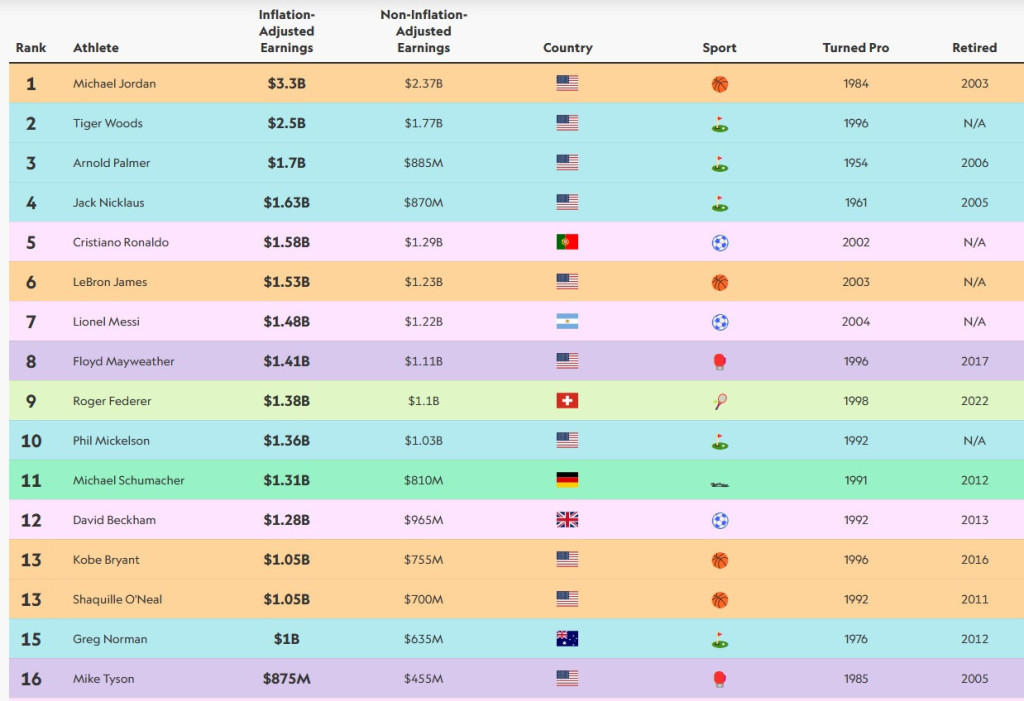Click the Switzerland flag in Roger Federer's row
This screenshot has height=701, width=1024.
(x=567, y=401)
